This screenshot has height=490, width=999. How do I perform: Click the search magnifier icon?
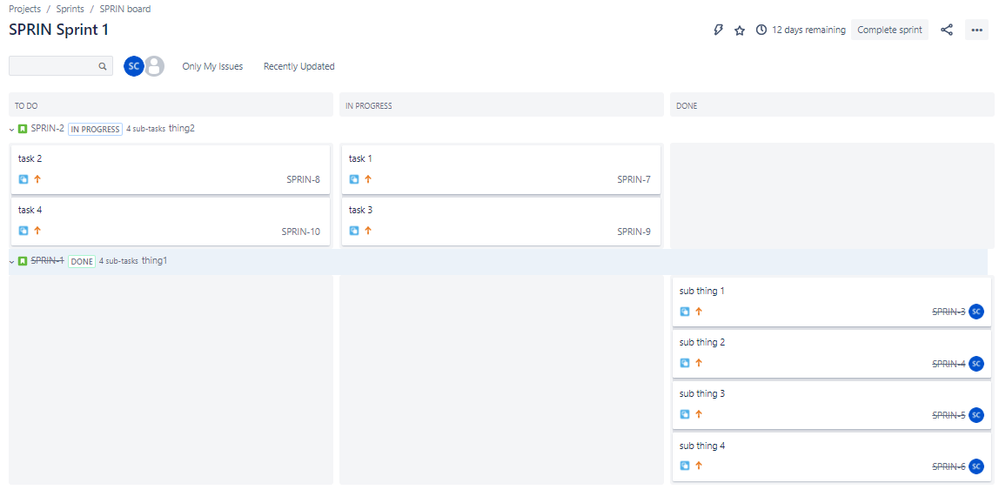102,66
